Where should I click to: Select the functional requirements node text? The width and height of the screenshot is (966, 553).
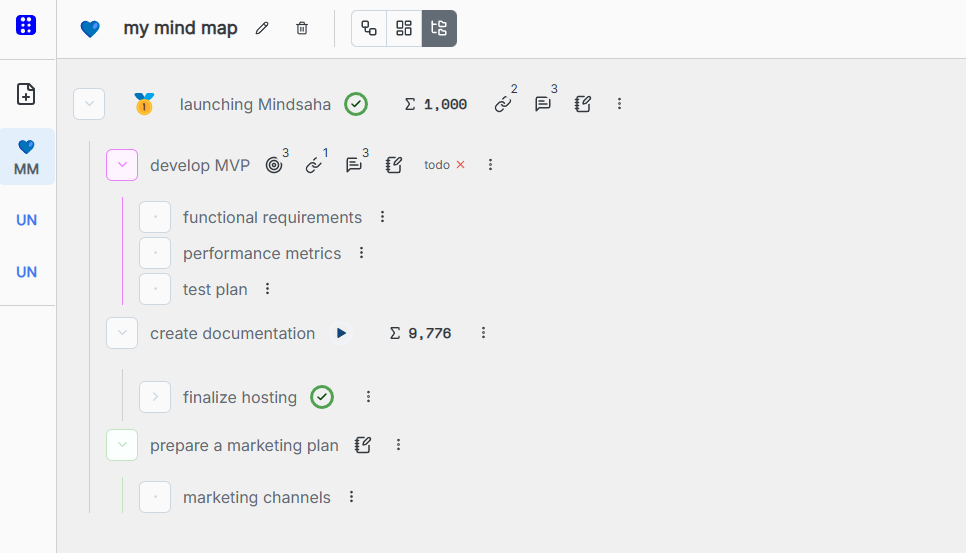pyautogui.click(x=272, y=217)
